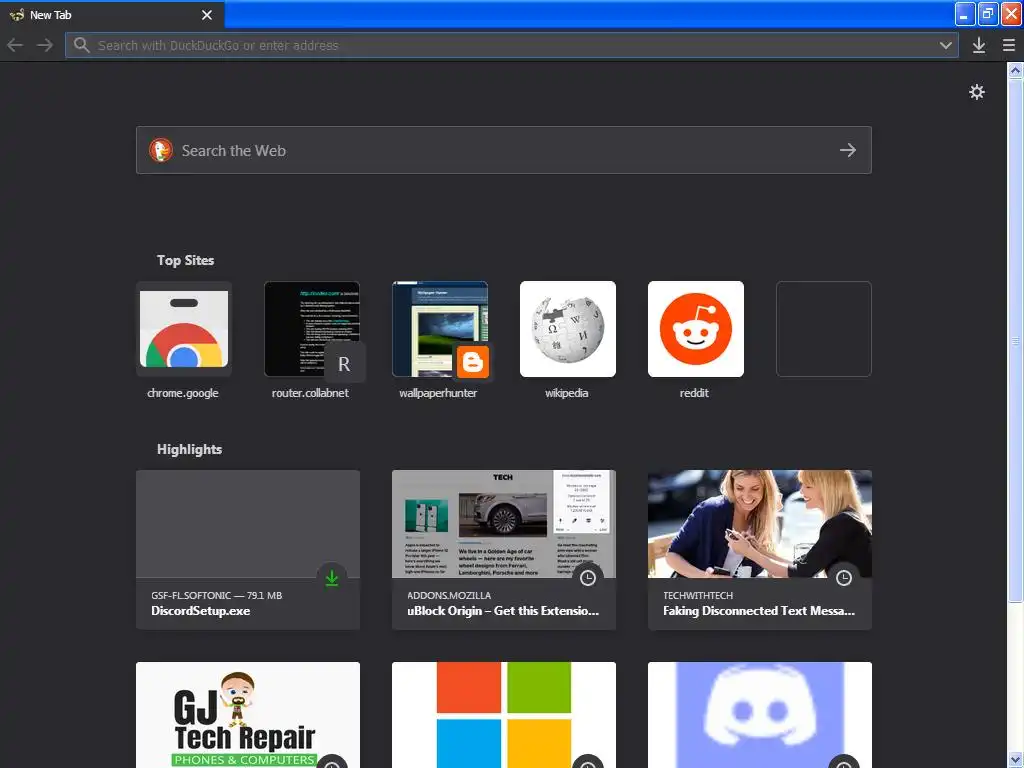Open the DiscordSetup.exe download highlight
The width and height of the screenshot is (1024, 768).
[248, 550]
